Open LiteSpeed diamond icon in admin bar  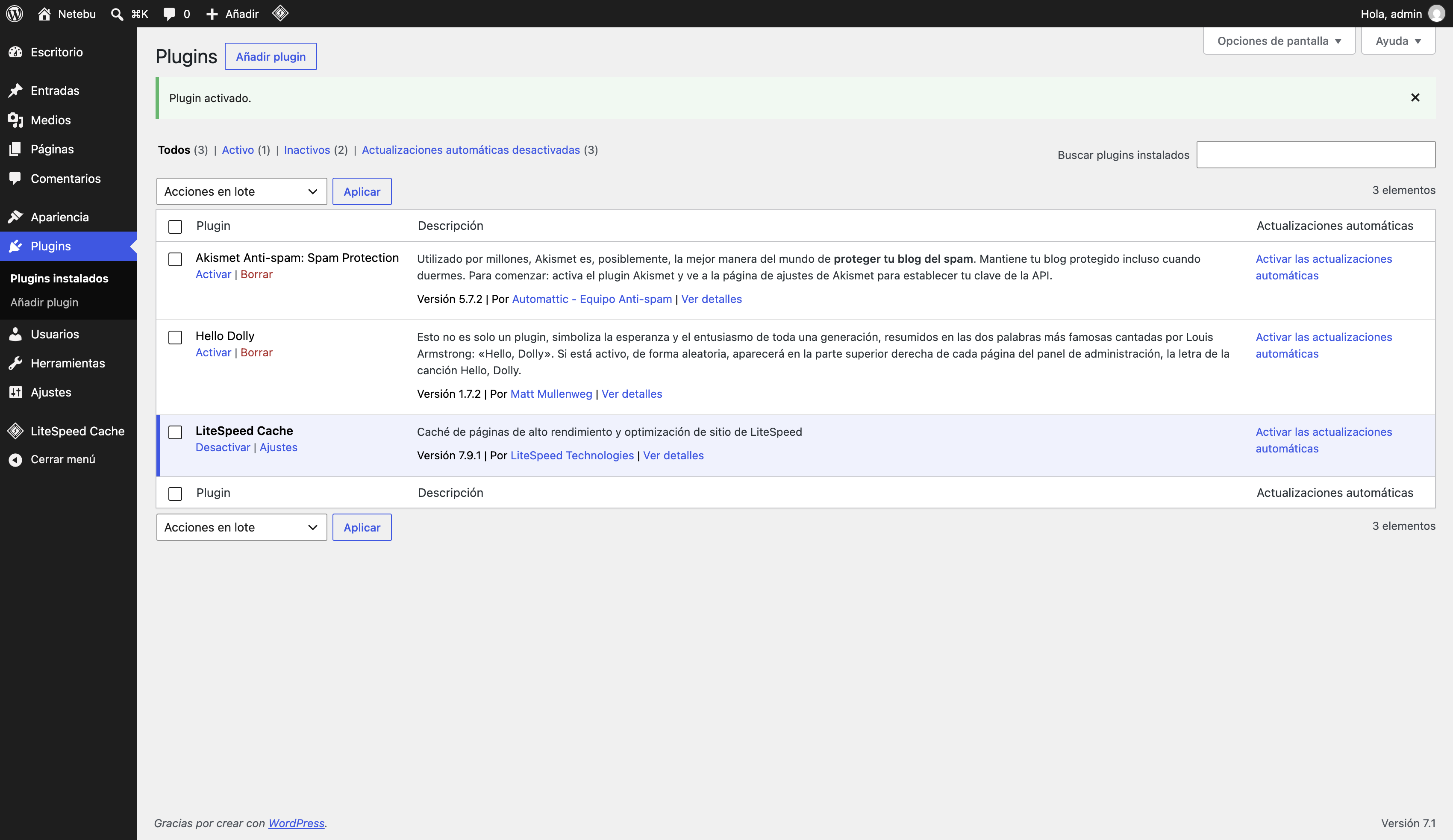click(x=280, y=13)
